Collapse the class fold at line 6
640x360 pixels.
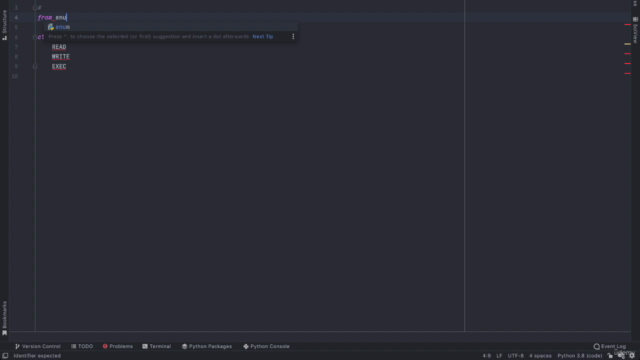[x=35, y=37]
